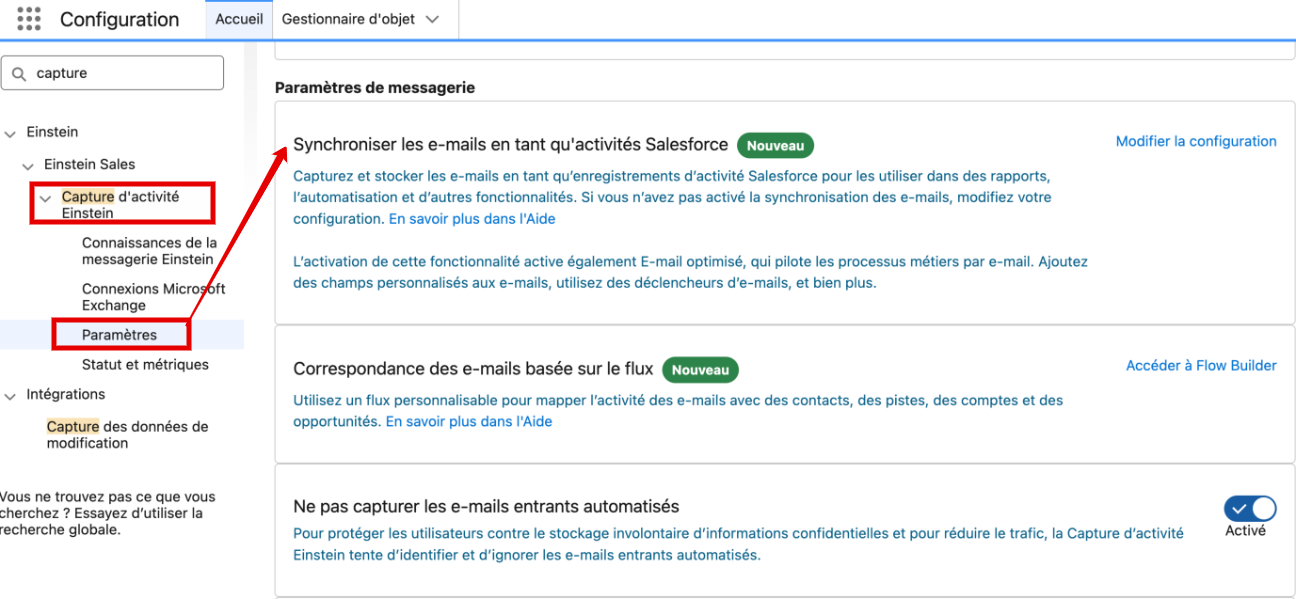Screen dimensions: 1296x599
Task: Disable automated incoming e-mail capture toggle
Action: pos(1250,508)
